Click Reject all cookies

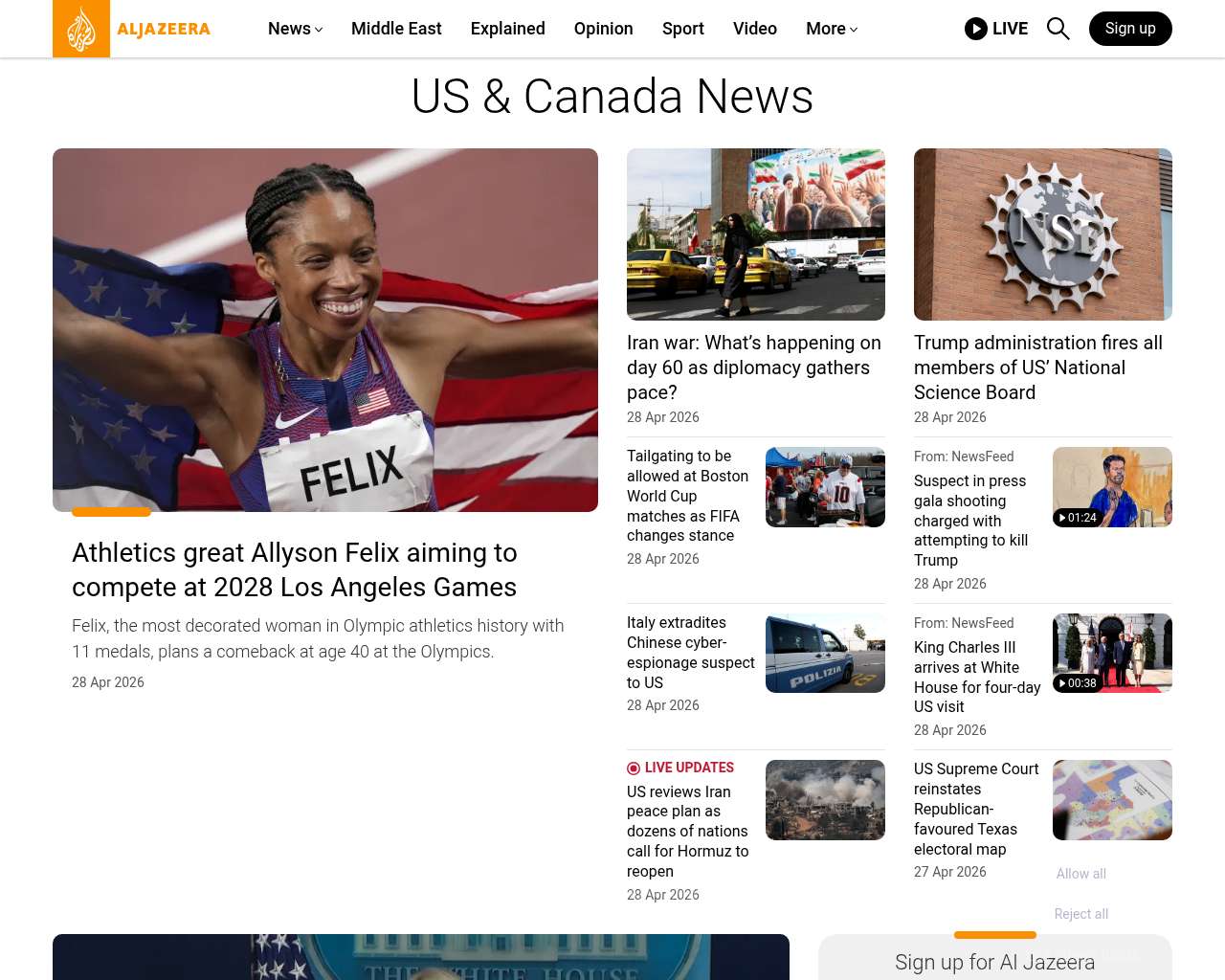pyautogui.click(x=1081, y=914)
